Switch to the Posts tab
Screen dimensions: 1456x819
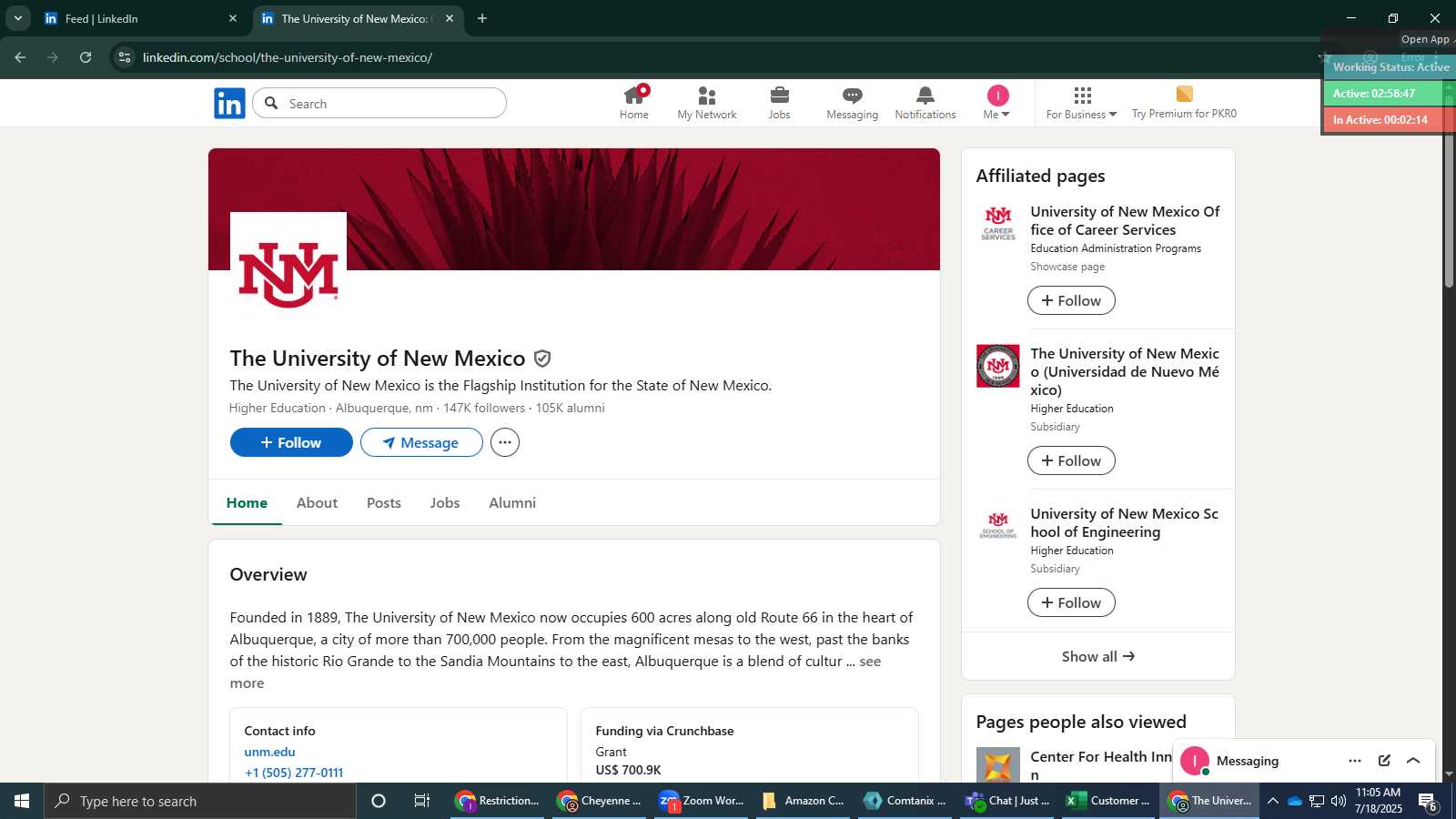(x=384, y=502)
